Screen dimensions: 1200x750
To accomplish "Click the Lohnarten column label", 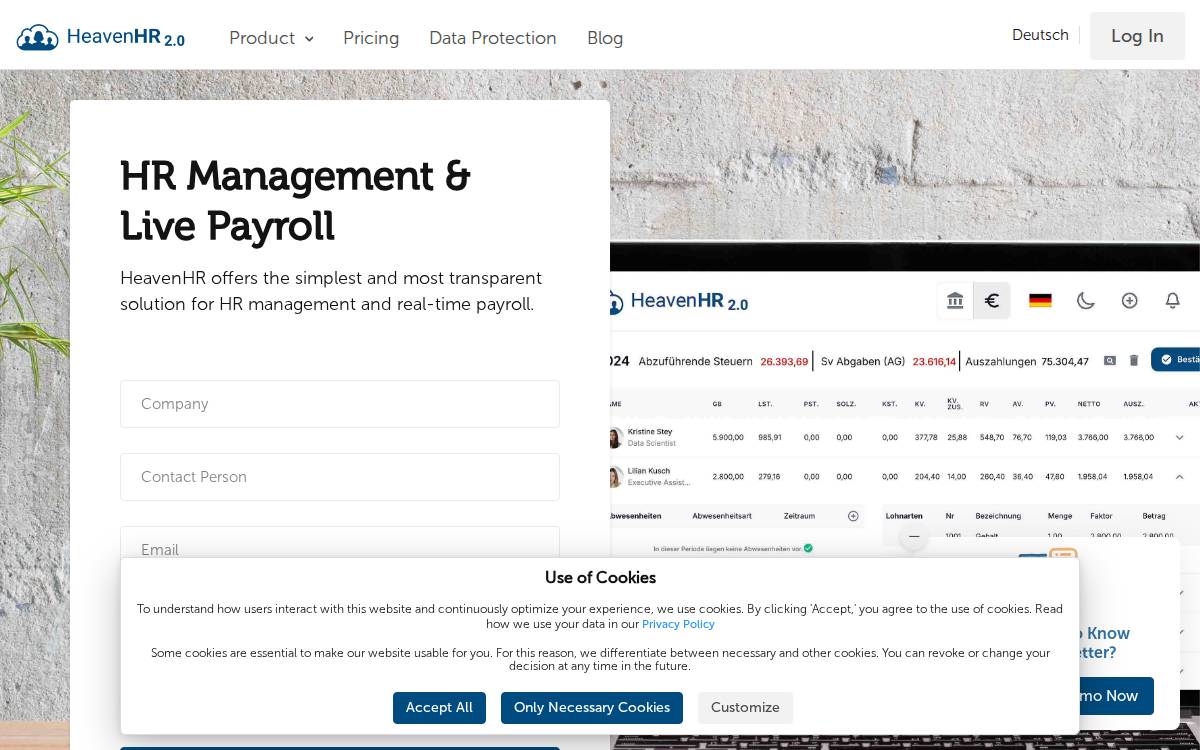I will 903,516.
